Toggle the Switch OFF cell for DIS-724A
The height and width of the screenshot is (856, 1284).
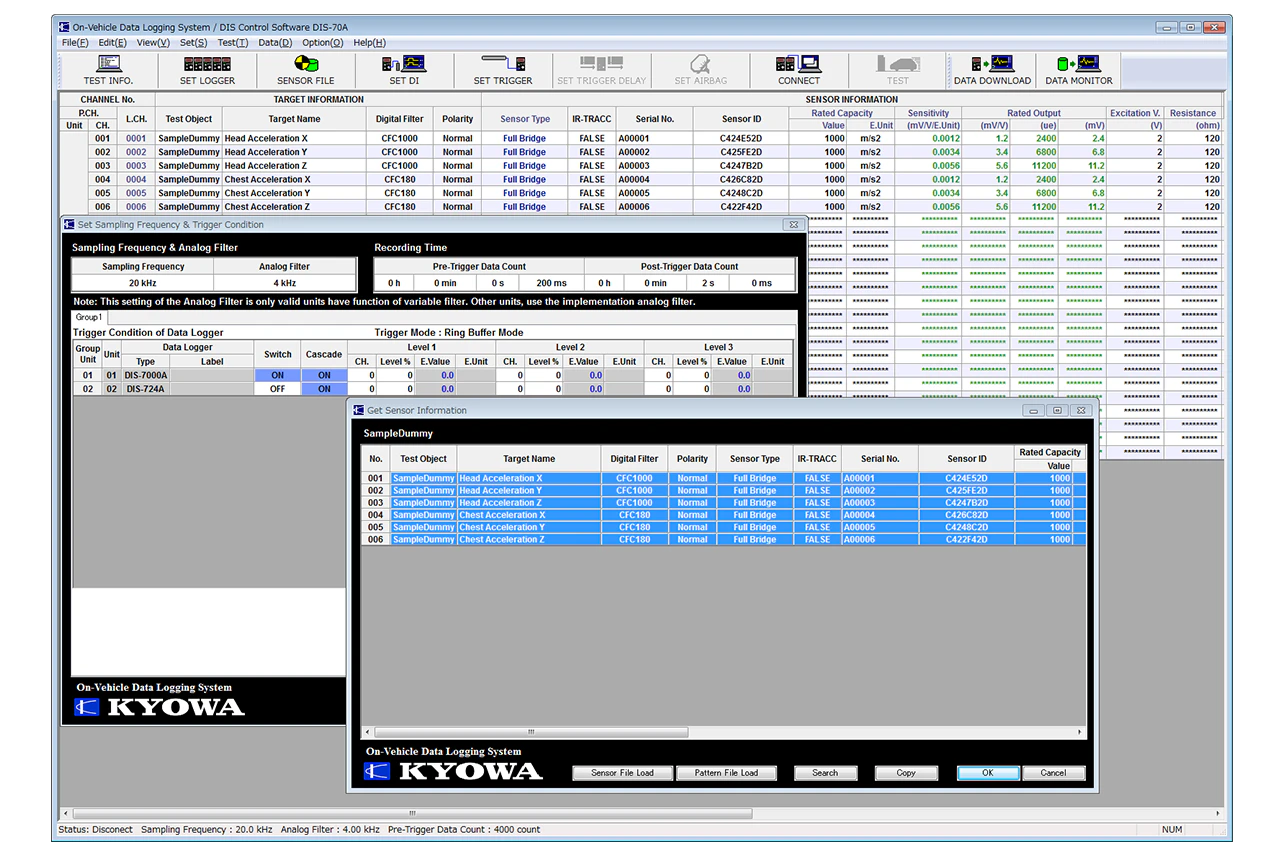click(x=277, y=389)
